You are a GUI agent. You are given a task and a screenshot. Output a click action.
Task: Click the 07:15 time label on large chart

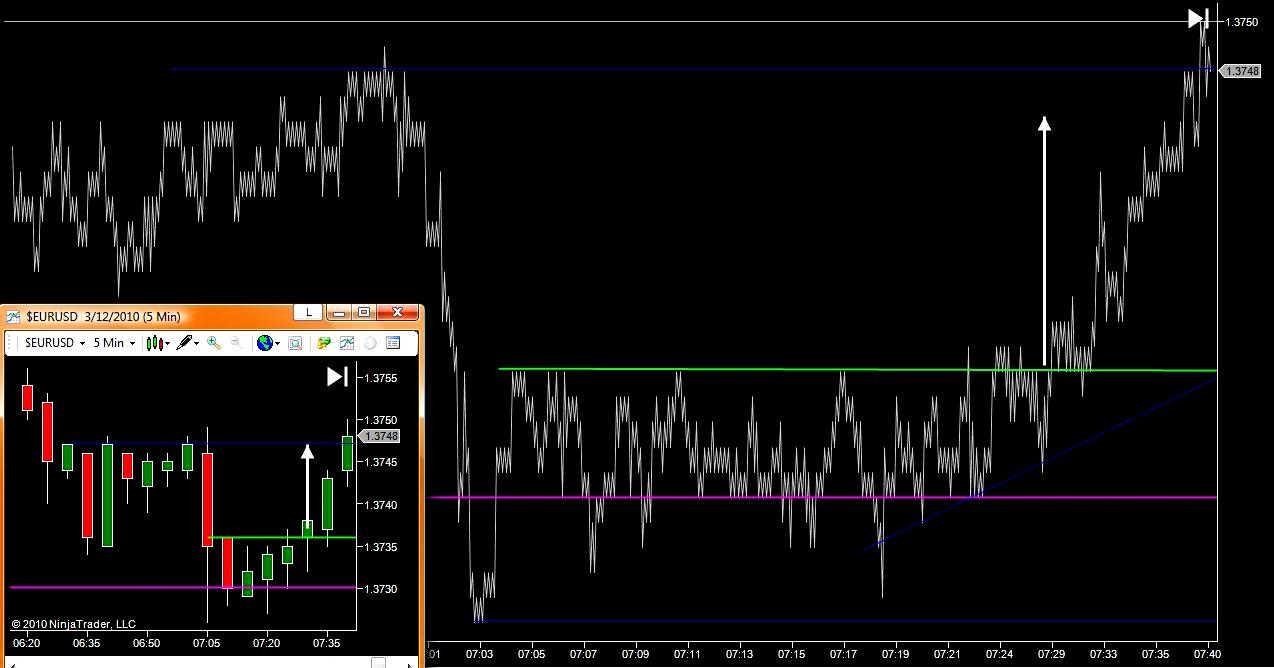[791, 654]
